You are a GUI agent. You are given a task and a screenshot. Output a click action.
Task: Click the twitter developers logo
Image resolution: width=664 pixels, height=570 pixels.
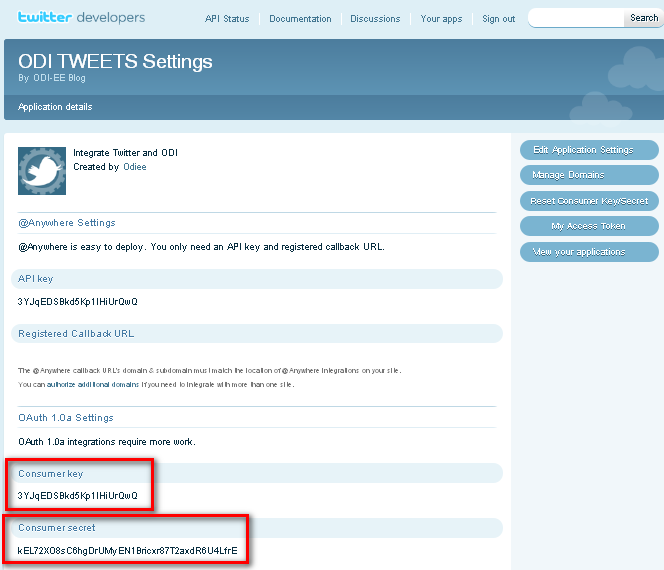(x=81, y=17)
